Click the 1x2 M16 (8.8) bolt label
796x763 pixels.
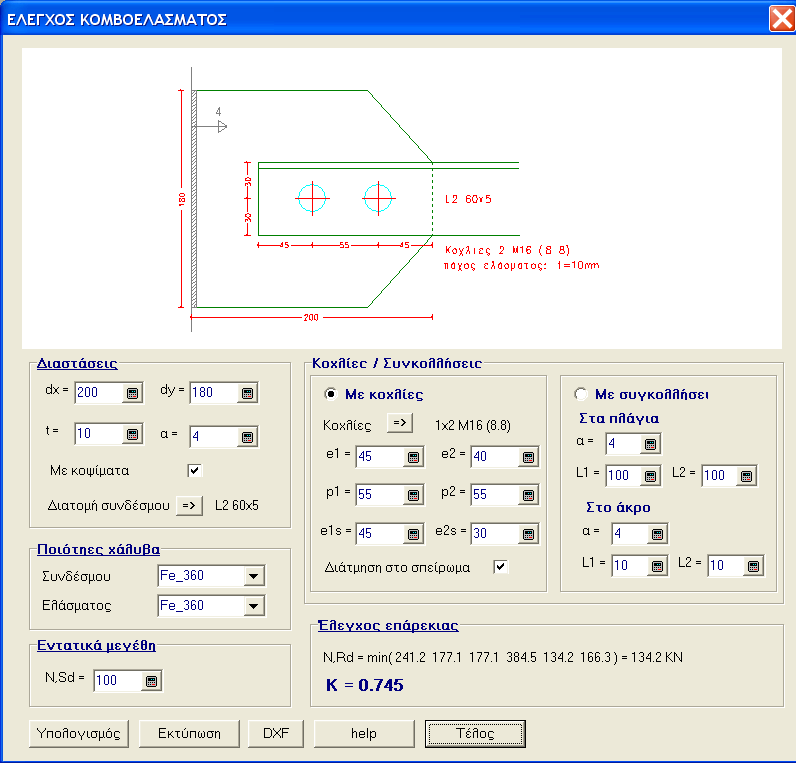[473, 425]
